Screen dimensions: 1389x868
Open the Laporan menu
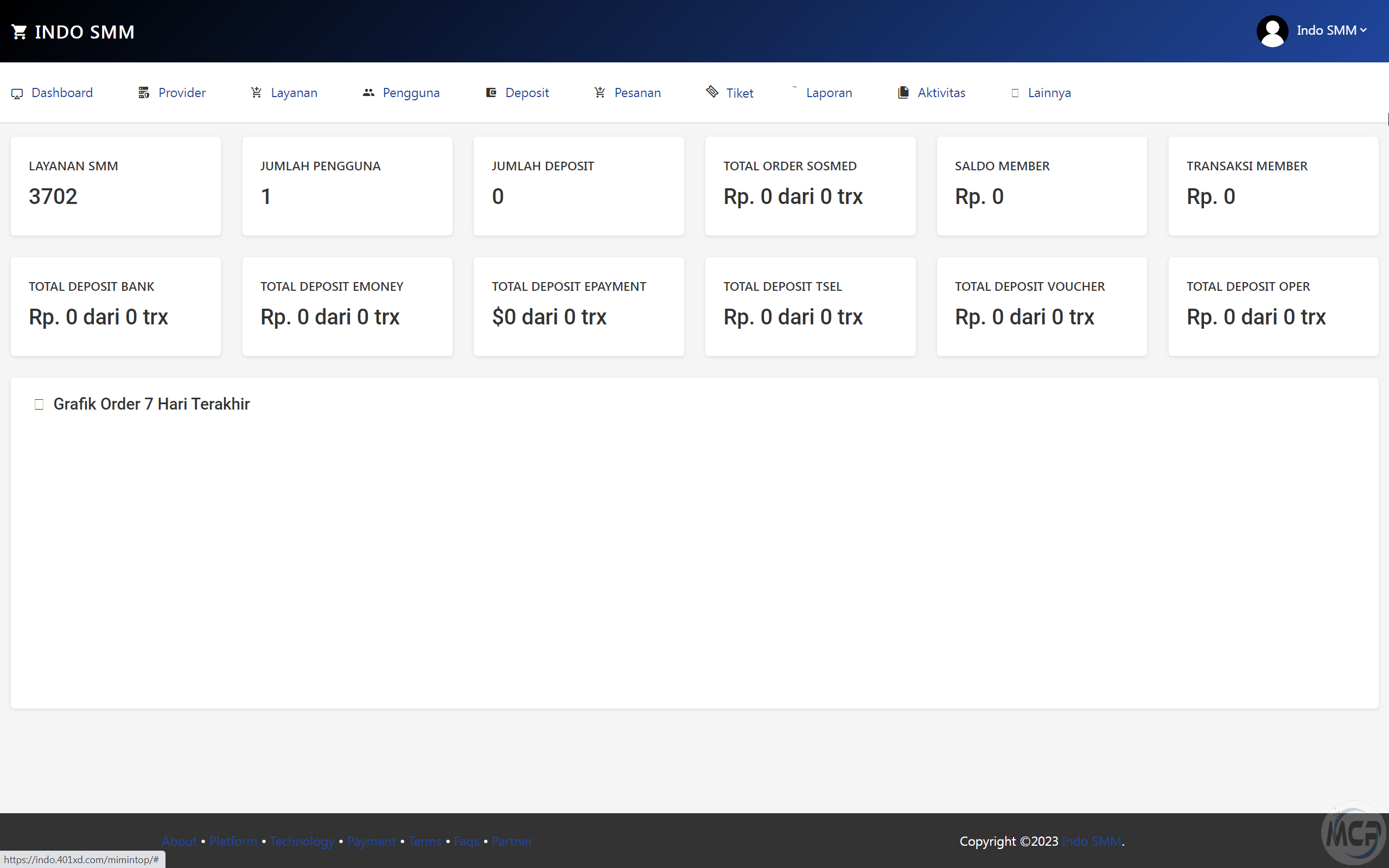point(828,93)
